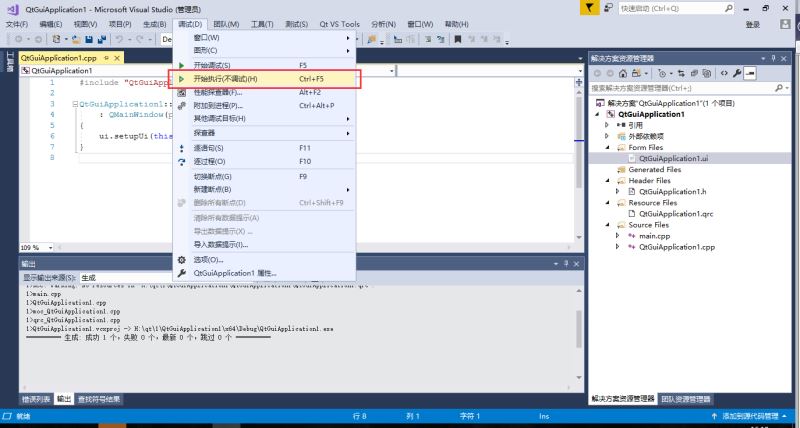Collapse the QtGuiApplication1 project node
800x428 pixels.
click(x=597, y=114)
